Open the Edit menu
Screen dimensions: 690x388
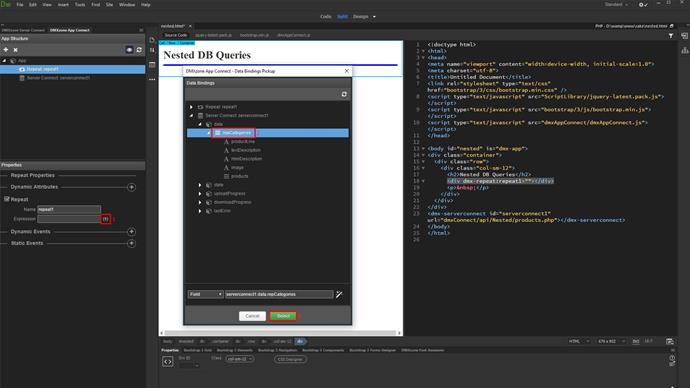pyautogui.click(x=33, y=4)
